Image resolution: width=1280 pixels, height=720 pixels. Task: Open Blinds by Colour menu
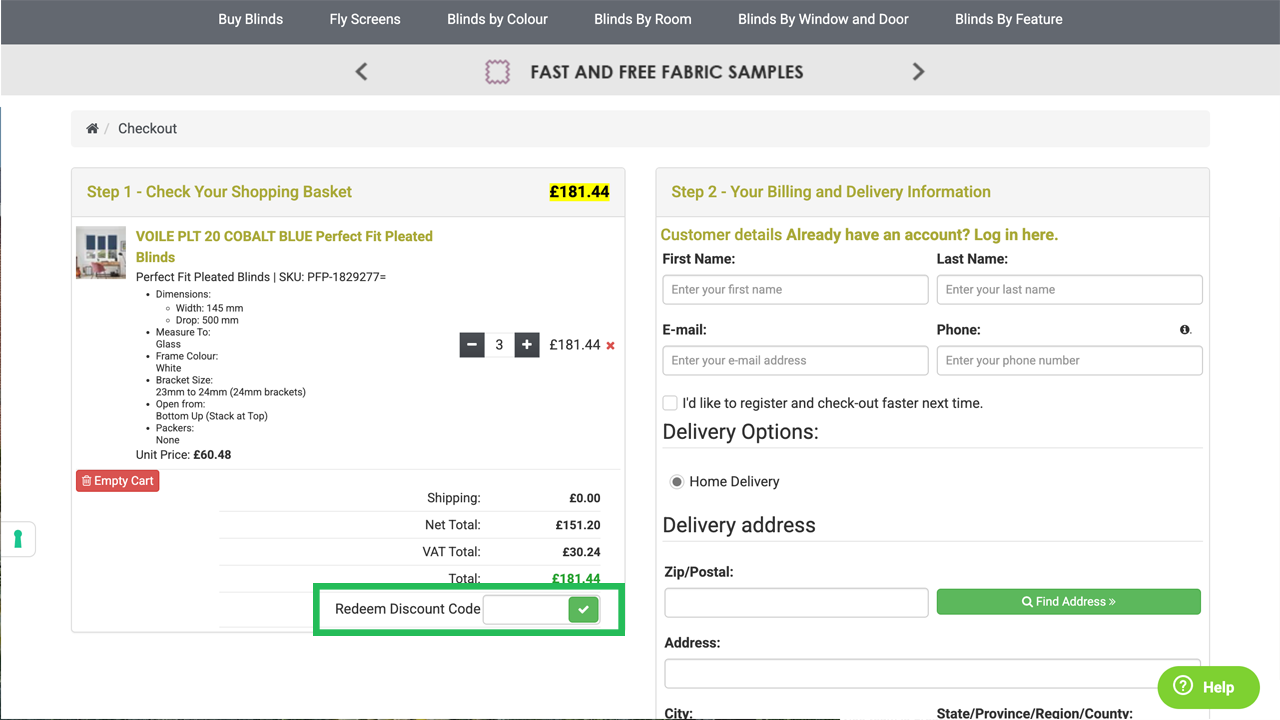(497, 19)
